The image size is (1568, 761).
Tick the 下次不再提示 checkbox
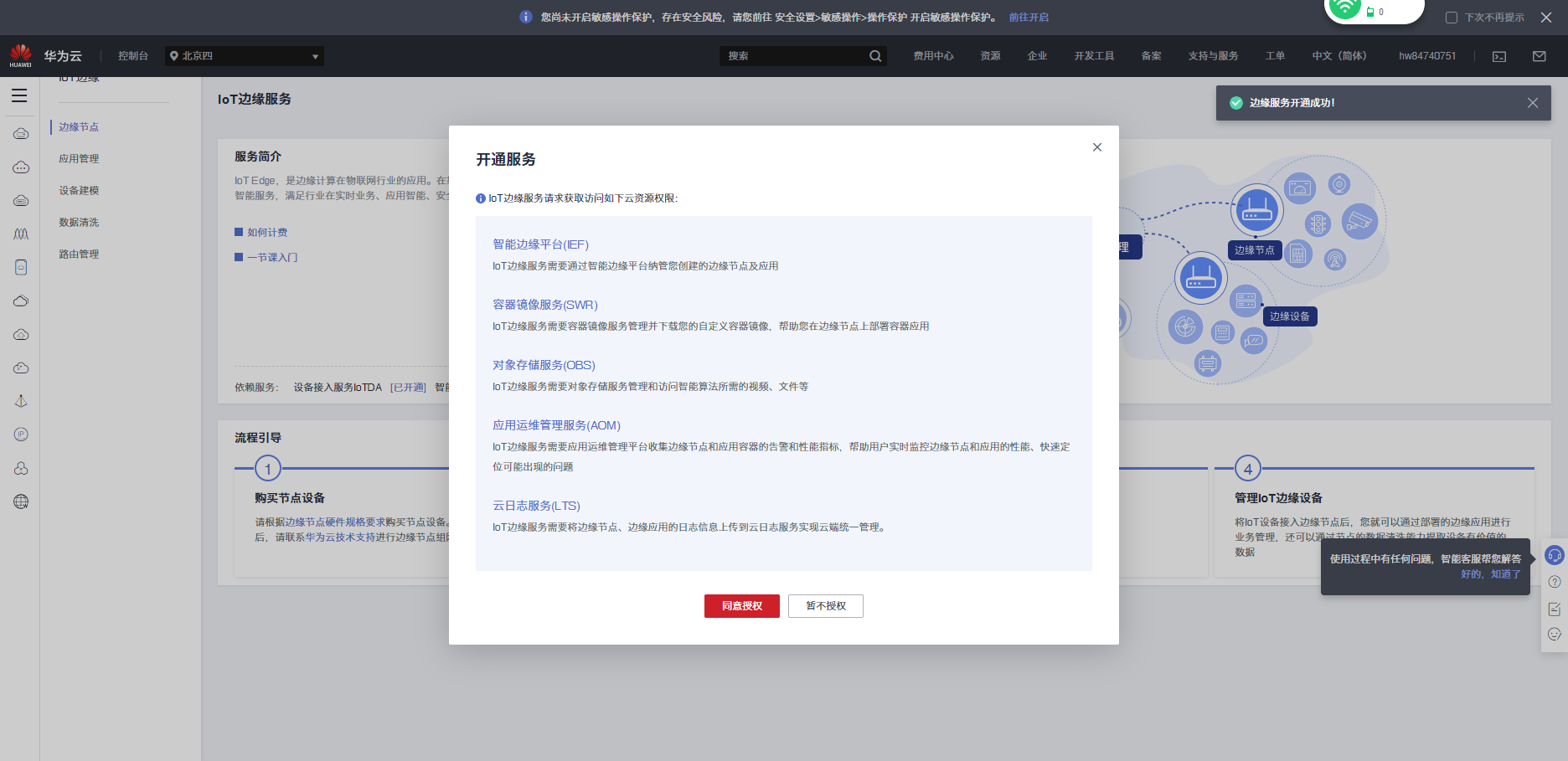point(1452,18)
